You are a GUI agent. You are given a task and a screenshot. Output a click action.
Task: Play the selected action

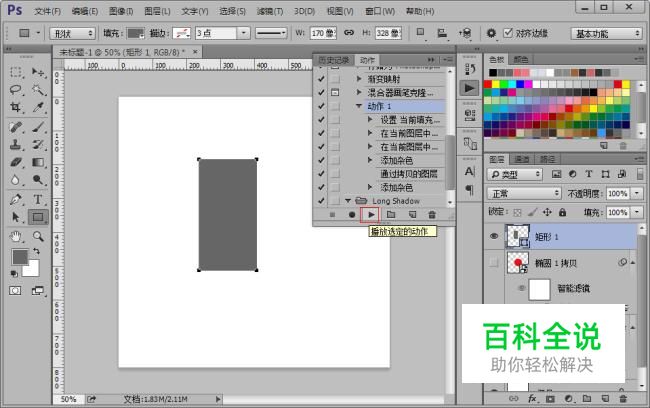(371, 214)
